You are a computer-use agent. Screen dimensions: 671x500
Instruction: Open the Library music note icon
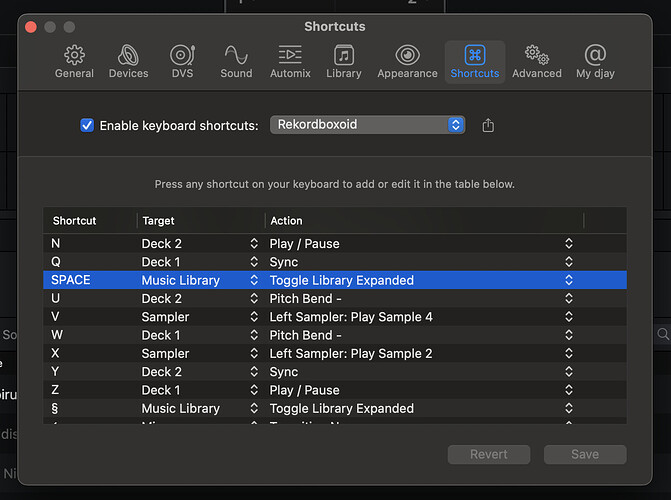point(344,55)
